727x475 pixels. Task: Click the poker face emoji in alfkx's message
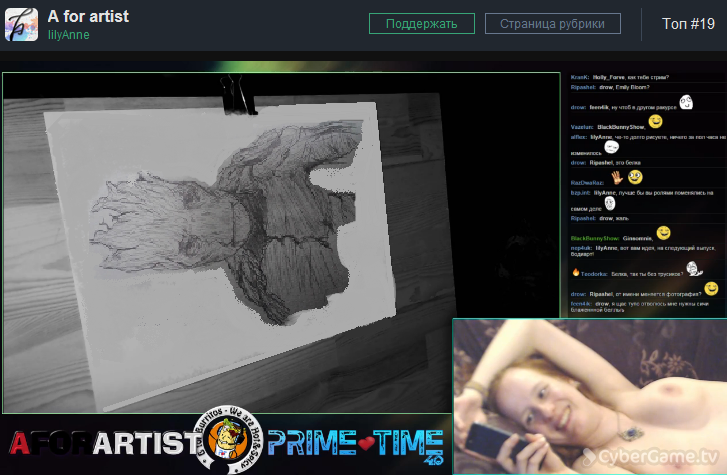click(612, 147)
